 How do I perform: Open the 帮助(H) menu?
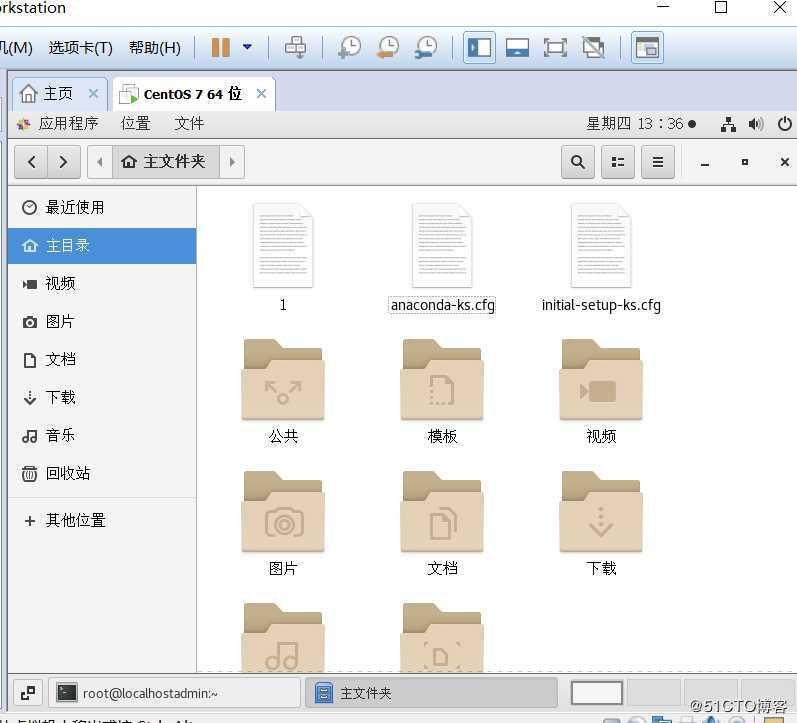pos(155,48)
